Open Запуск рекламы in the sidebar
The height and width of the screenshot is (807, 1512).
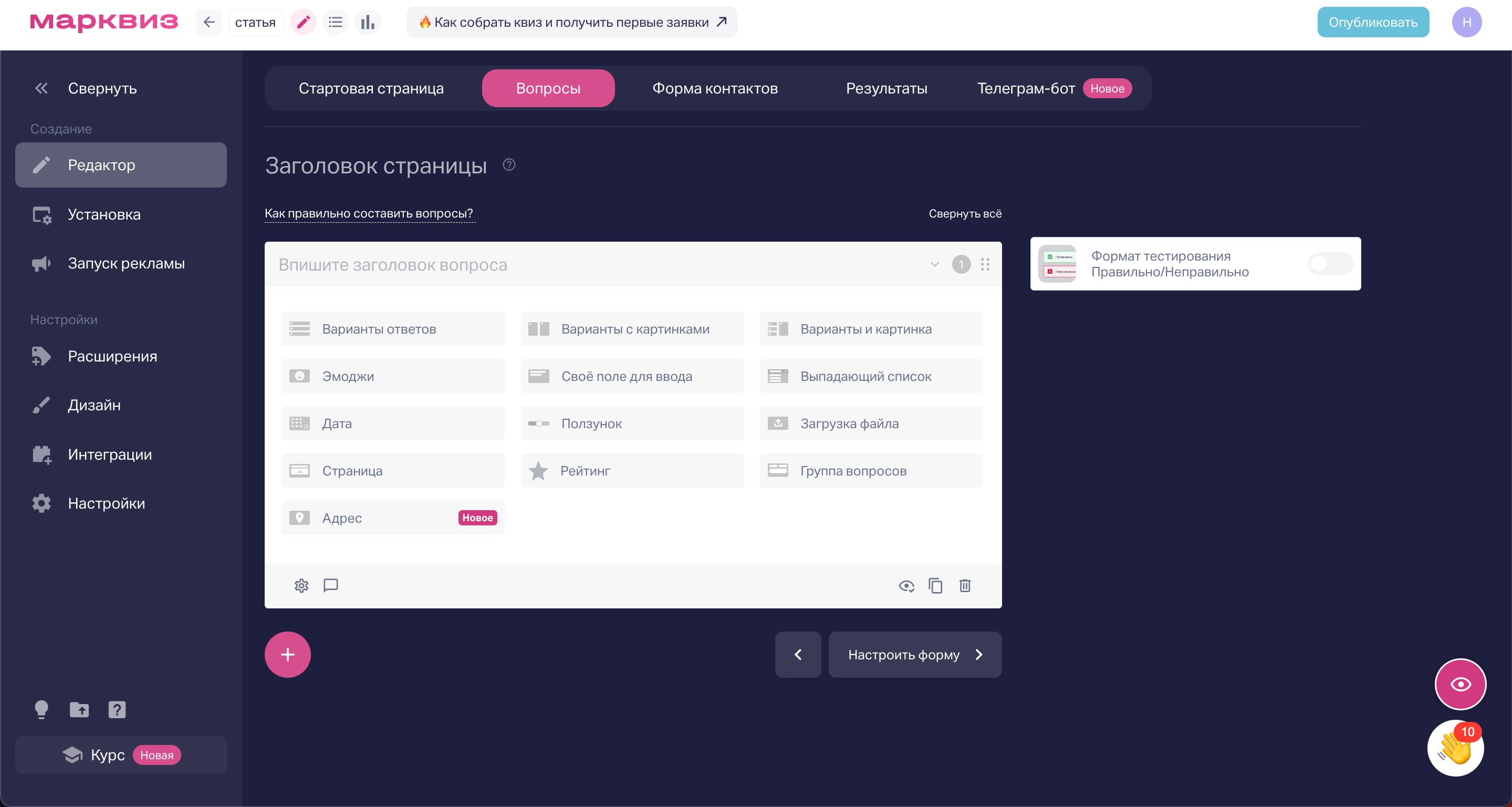[x=121, y=263]
